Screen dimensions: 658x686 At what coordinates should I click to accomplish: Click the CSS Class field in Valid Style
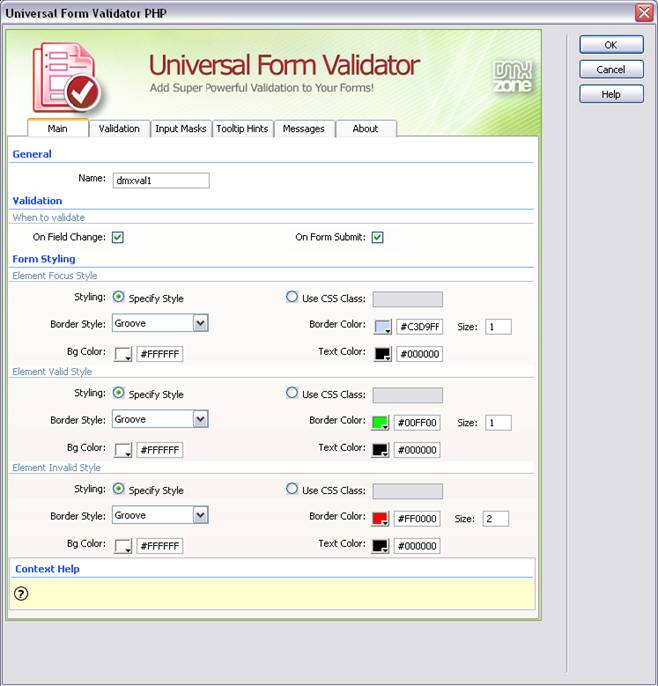pos(408,395)
